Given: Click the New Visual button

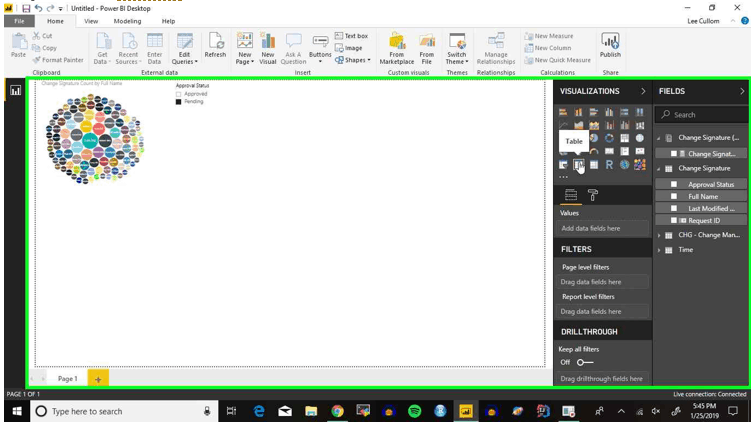Looking at the screenshot, I should click(x=267, y=48).
